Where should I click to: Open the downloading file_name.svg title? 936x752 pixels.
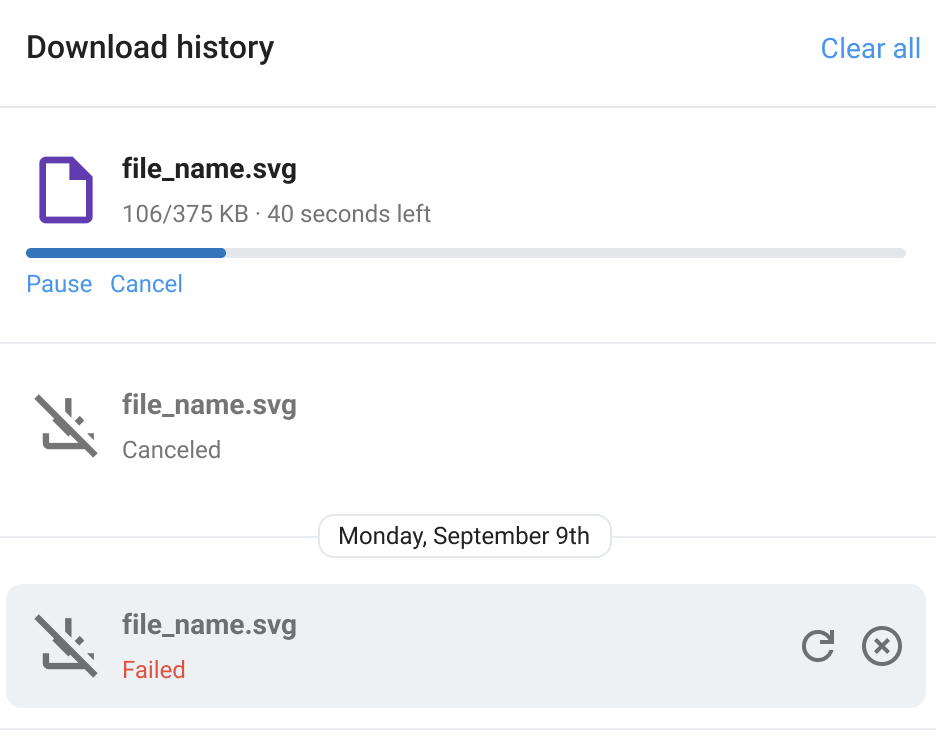point(210,169)
